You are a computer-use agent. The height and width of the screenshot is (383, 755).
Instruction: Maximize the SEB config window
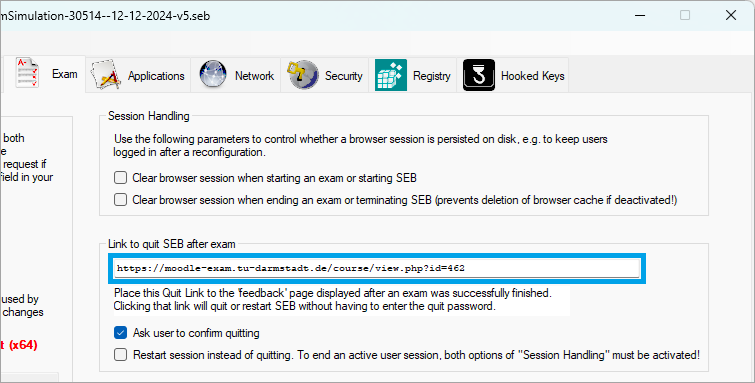coord(685,15)
